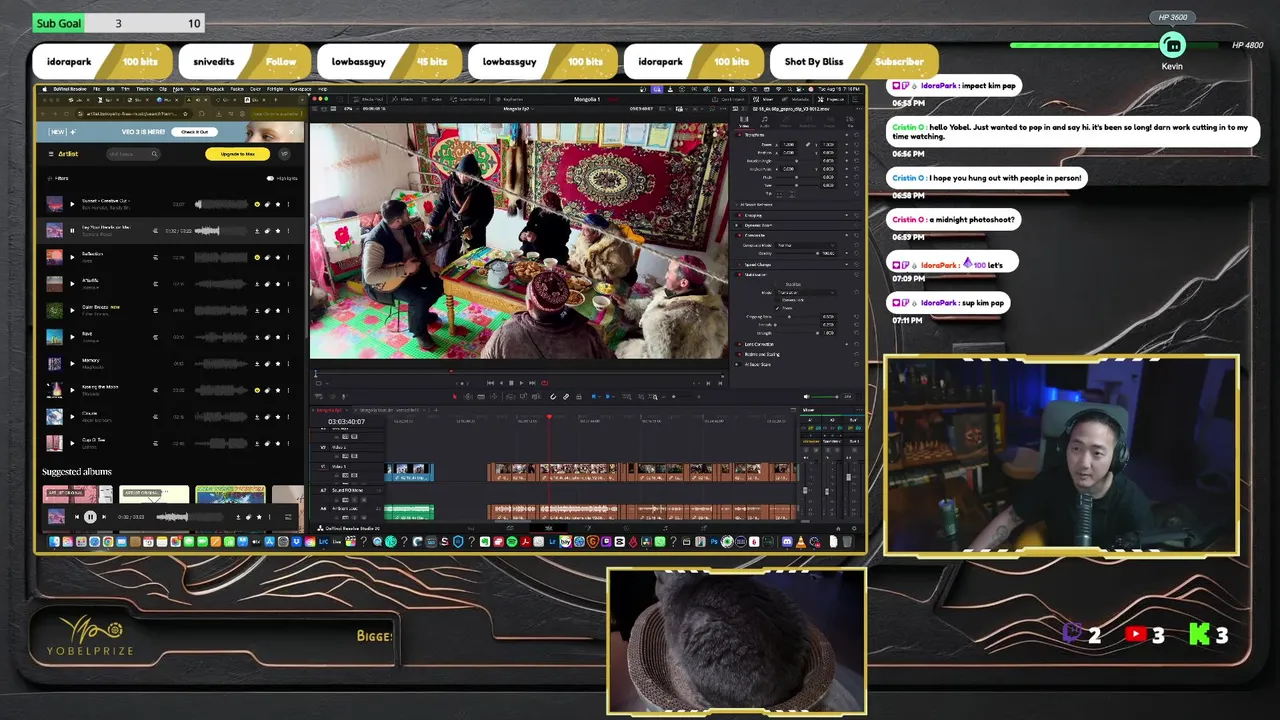
Task: Toggle the Inspector panel button
Action: click(831, 99)
